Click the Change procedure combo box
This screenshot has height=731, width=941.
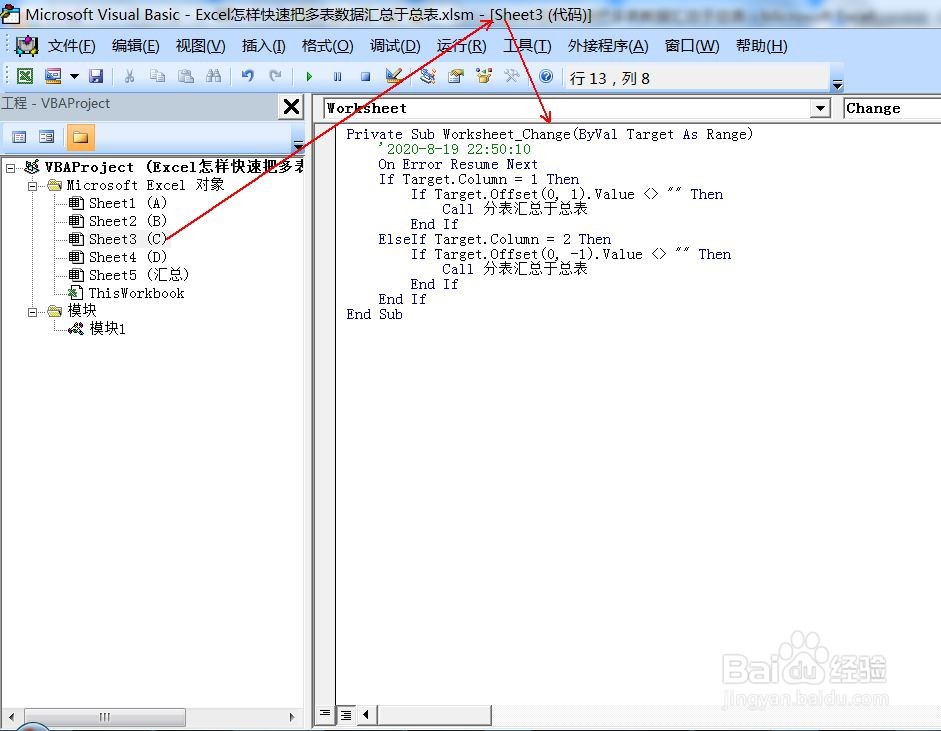tap(892, 109)
